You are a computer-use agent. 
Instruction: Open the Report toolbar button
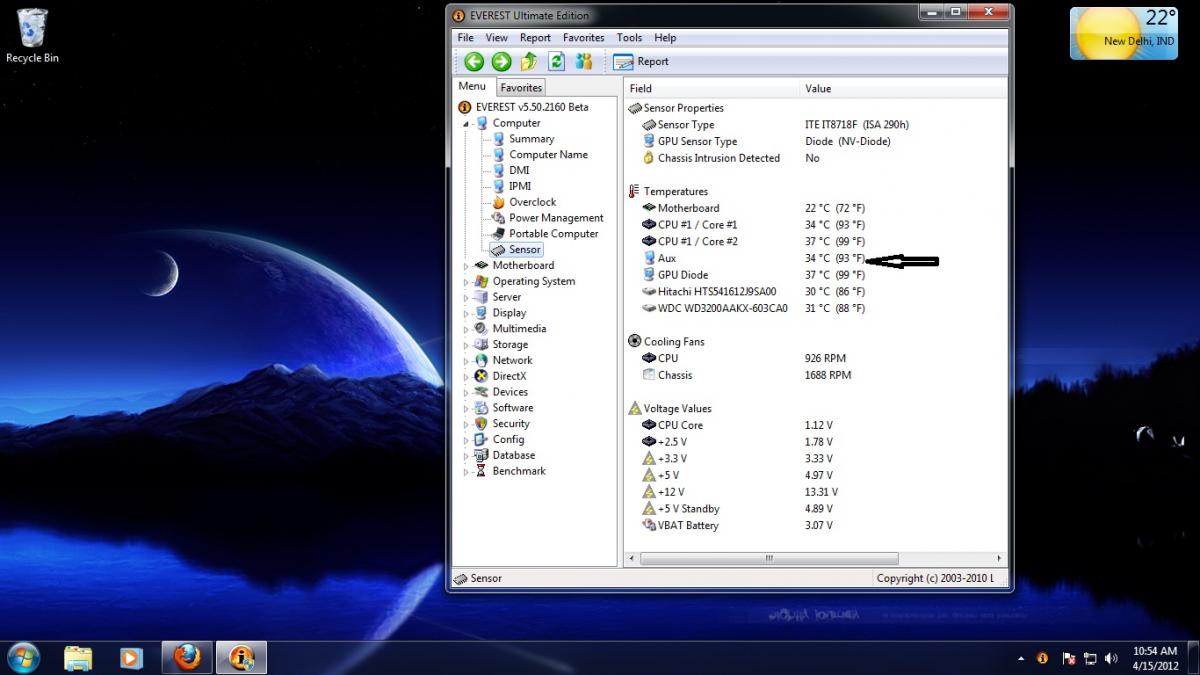[x=641, y=61]
